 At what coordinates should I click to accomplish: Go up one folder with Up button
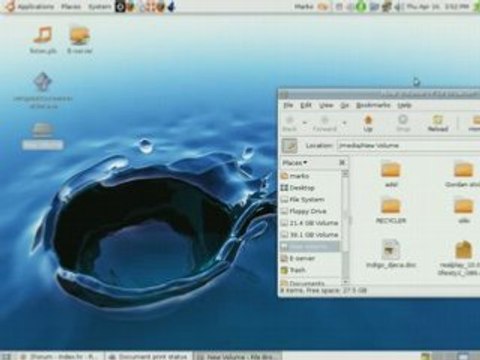pyautogui.click(x=368, y=123)
